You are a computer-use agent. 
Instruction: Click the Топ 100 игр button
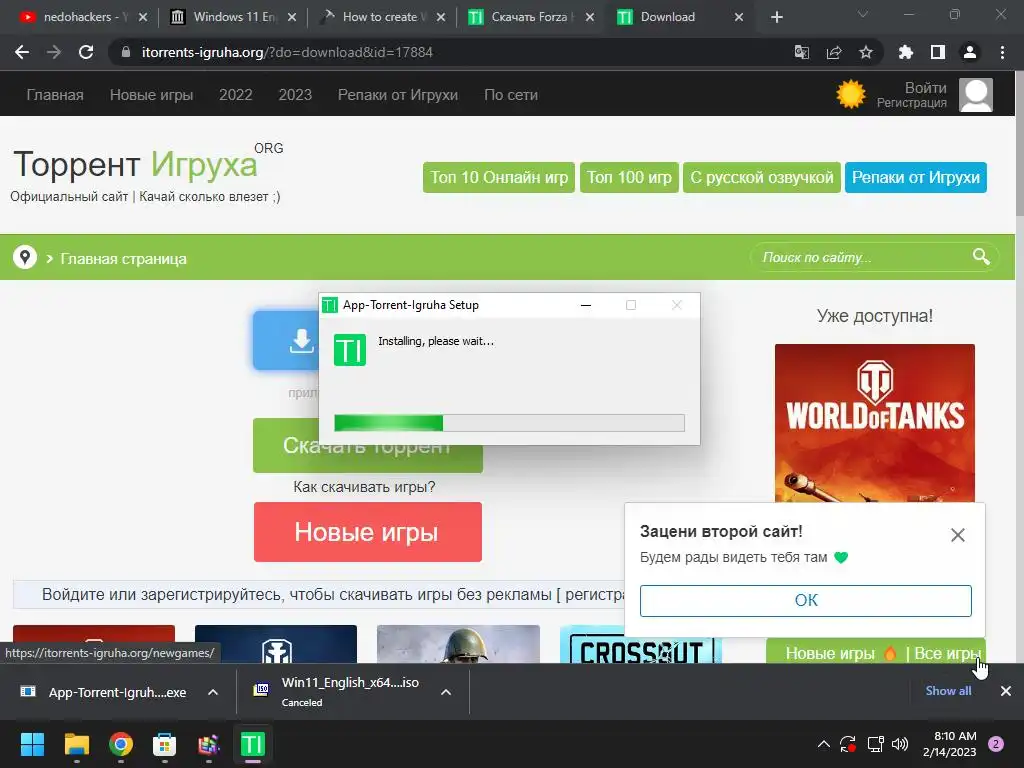coord(630,178)
